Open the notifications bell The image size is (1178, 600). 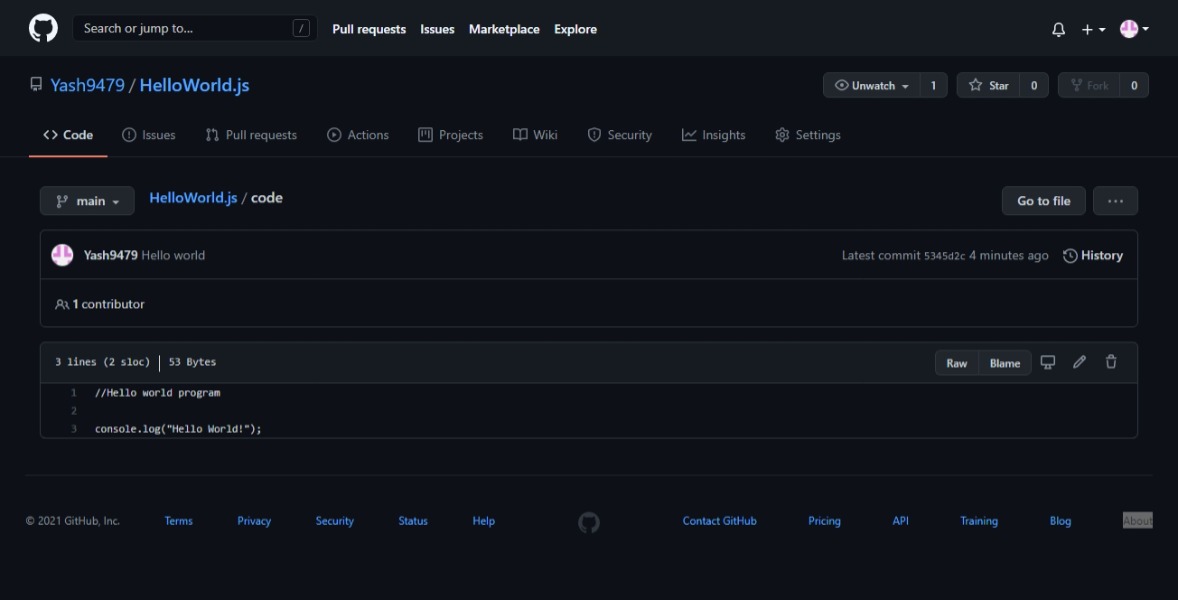pyautogui.click(x=1058, y=29)
